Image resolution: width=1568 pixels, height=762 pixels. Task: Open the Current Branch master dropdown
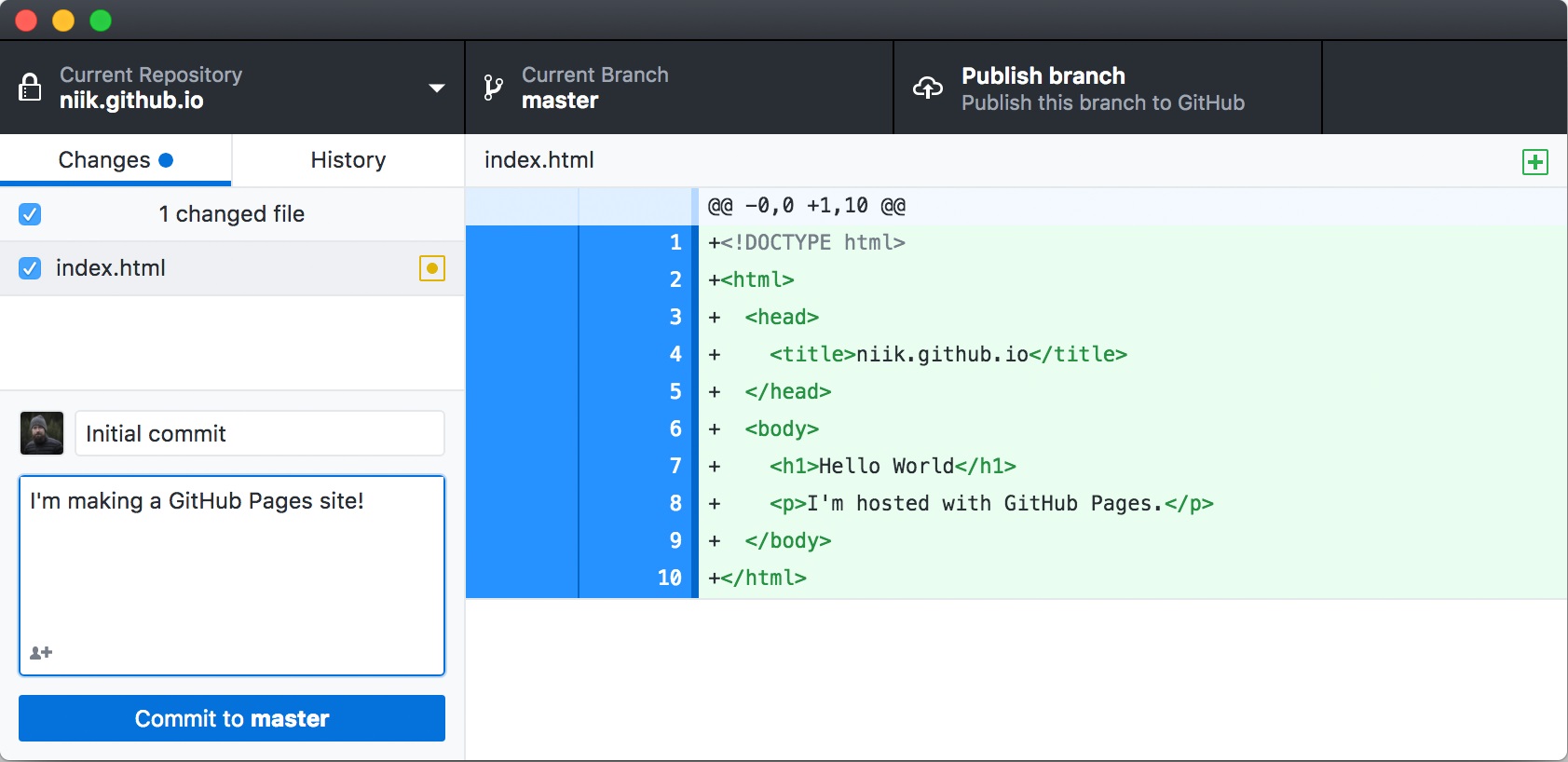click(679, 88)
